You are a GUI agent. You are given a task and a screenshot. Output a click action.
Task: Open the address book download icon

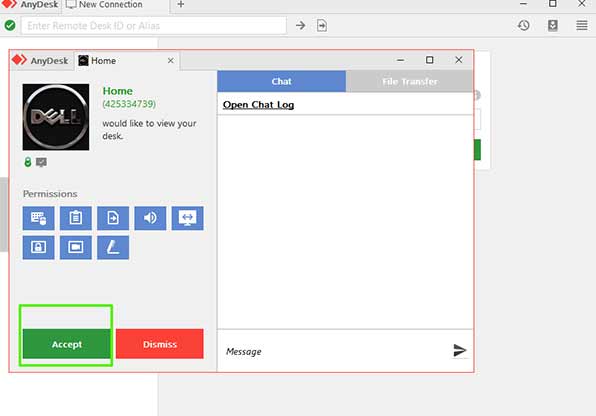coord(553,25)
